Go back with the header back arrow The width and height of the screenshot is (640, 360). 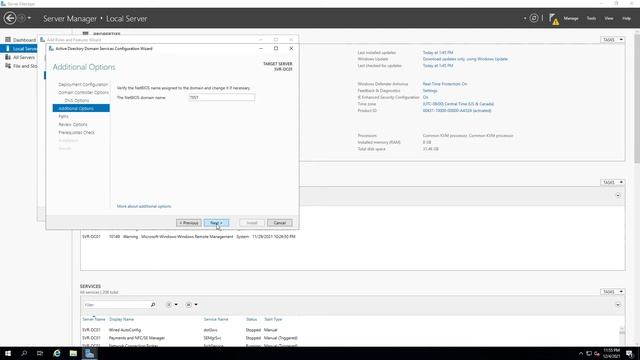10,18
